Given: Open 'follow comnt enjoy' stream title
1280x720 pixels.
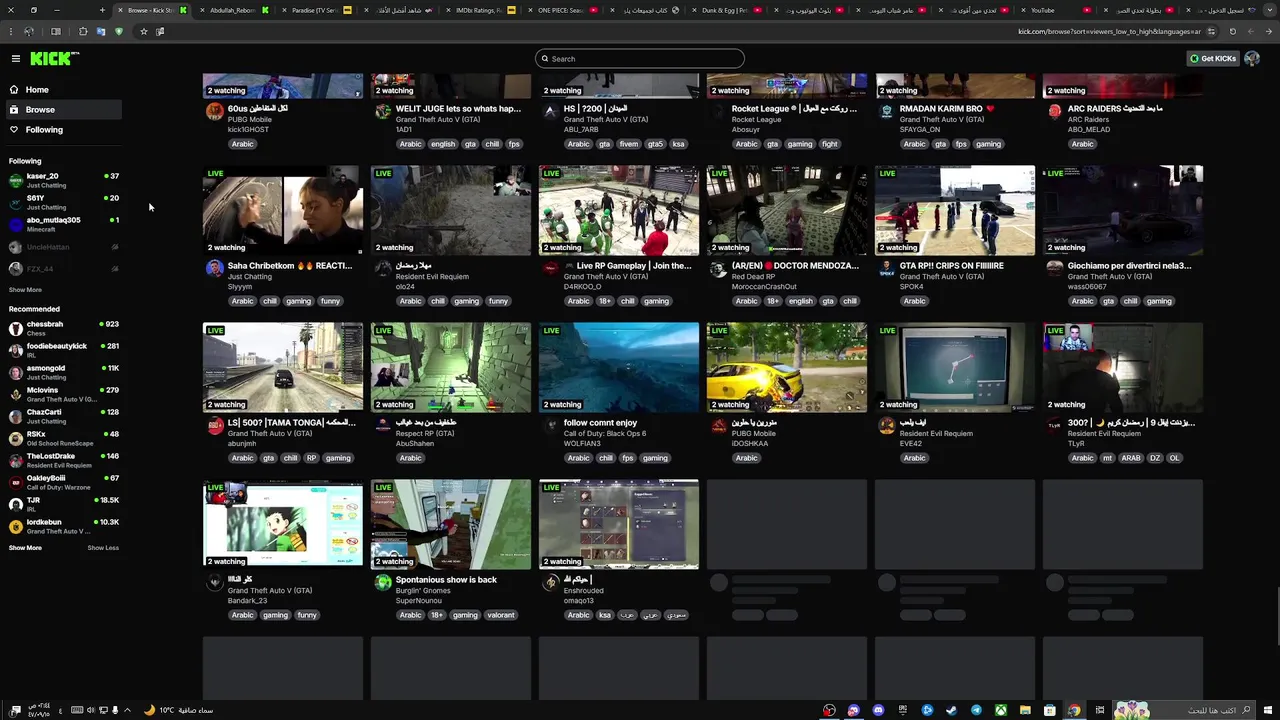Looking at the screenshot, I should tap(600, 423).
